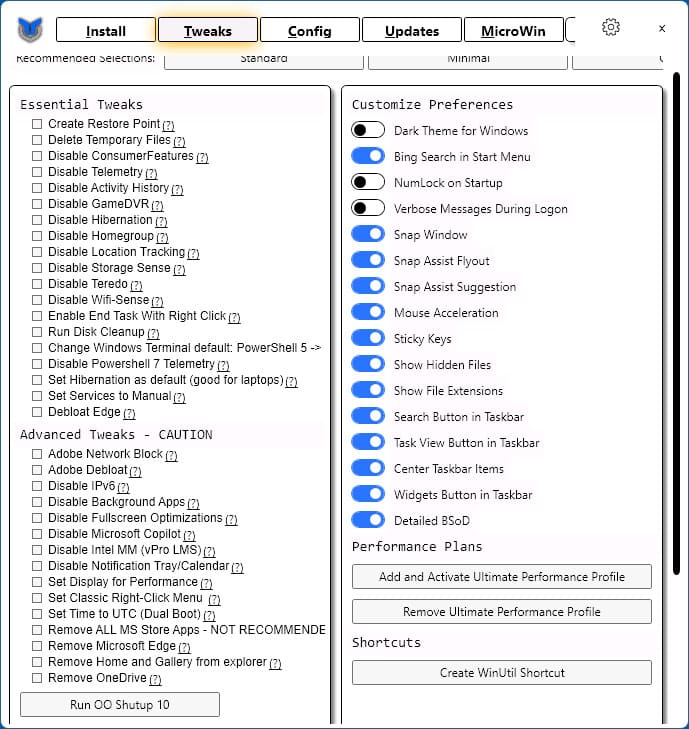
Task: Click Add and Activate Ultimate Performance Profile
Action: coord(502,577)
